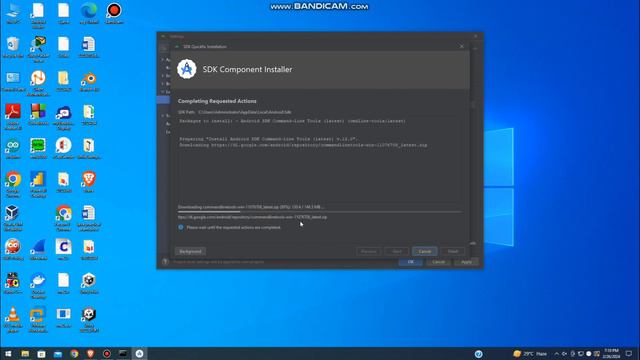This screenshot has width=640, height=360.
Task: Switch to Bandicam taskbar icon
Action: 107,353
